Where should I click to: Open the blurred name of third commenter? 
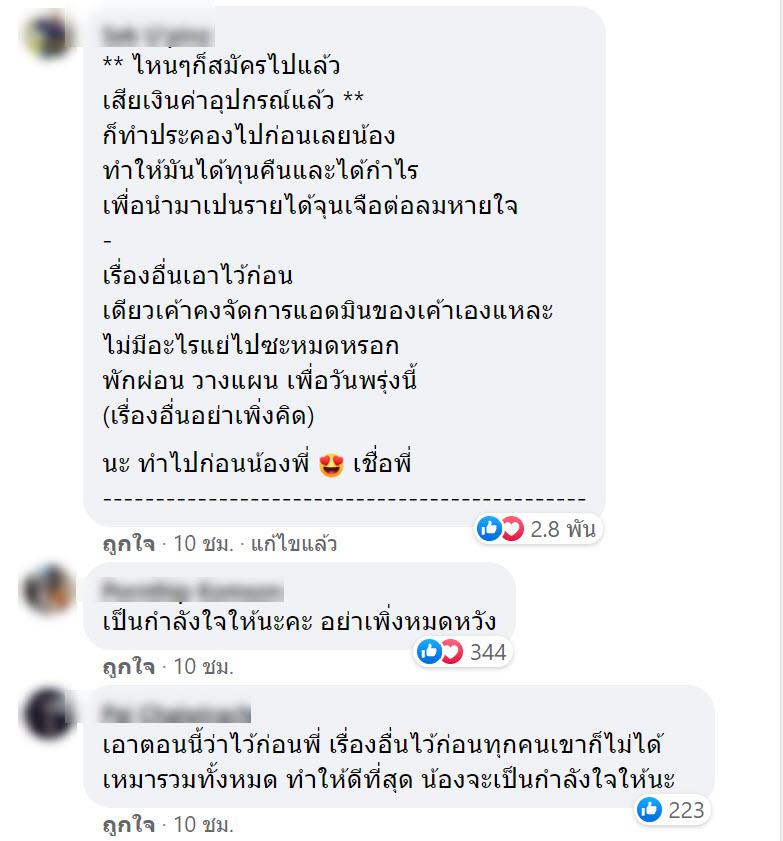click(x=176, y=713)
